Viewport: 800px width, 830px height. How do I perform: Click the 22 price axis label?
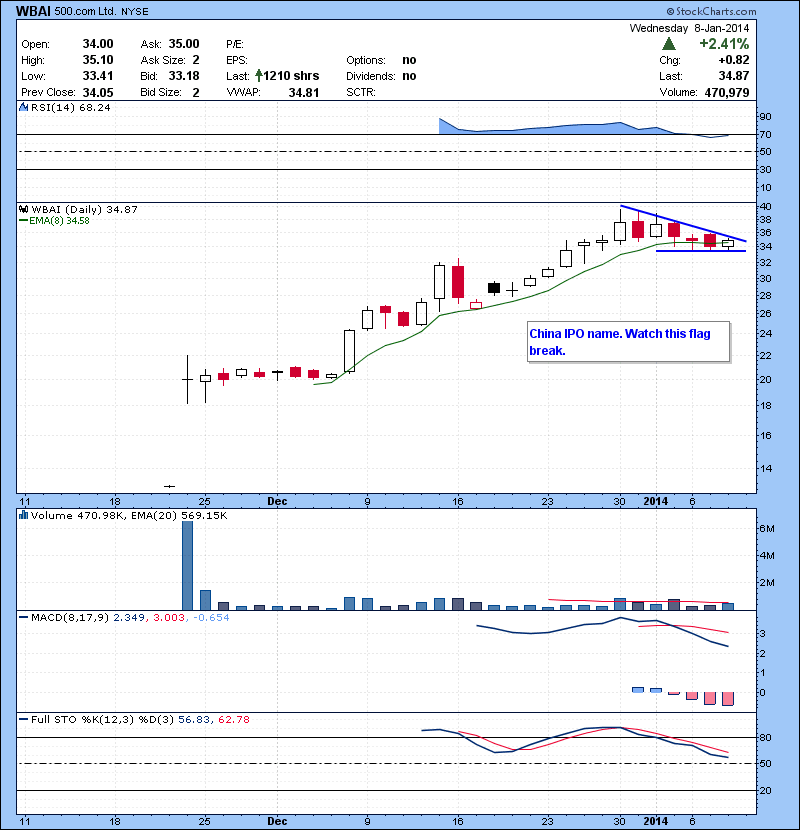(x=765, y=356)
